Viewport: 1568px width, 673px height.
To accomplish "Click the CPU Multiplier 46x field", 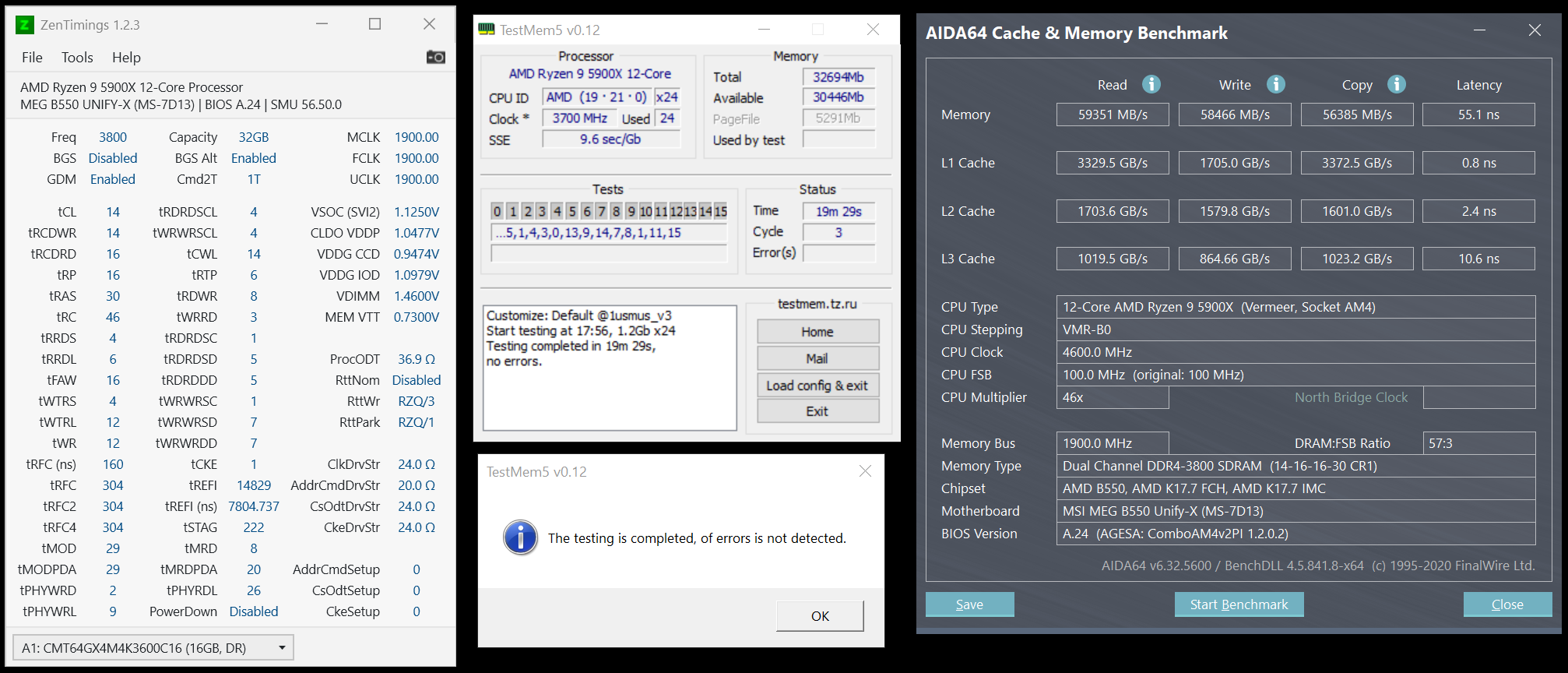I will (1113, 397).
